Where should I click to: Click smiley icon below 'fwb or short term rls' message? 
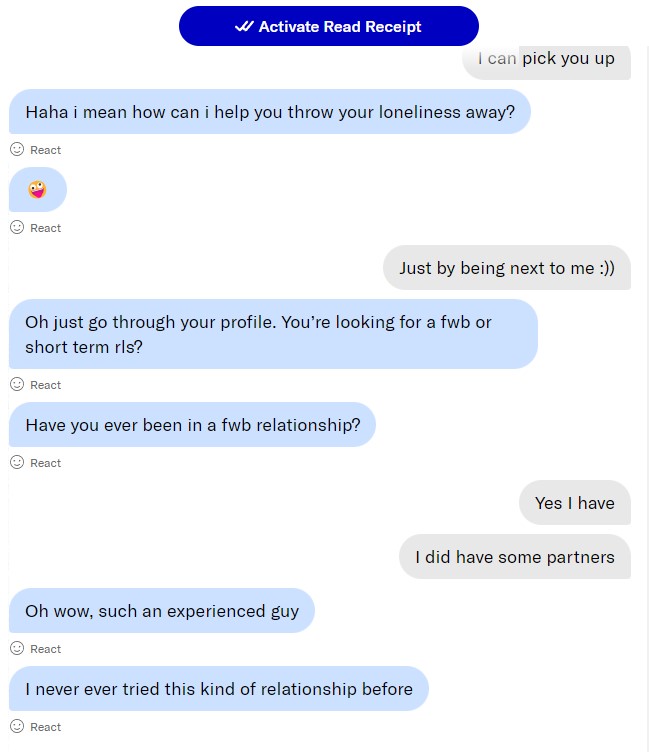(x=17, y=384)
